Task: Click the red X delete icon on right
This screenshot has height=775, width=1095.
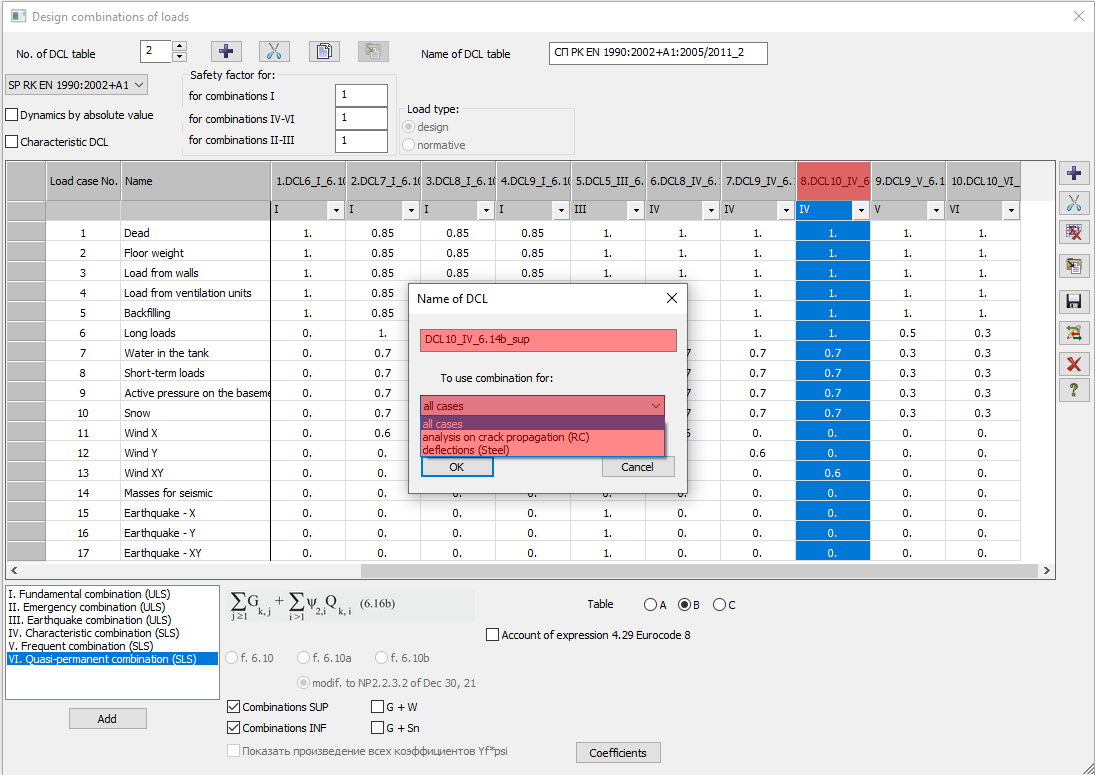Action: [1074, 363]
